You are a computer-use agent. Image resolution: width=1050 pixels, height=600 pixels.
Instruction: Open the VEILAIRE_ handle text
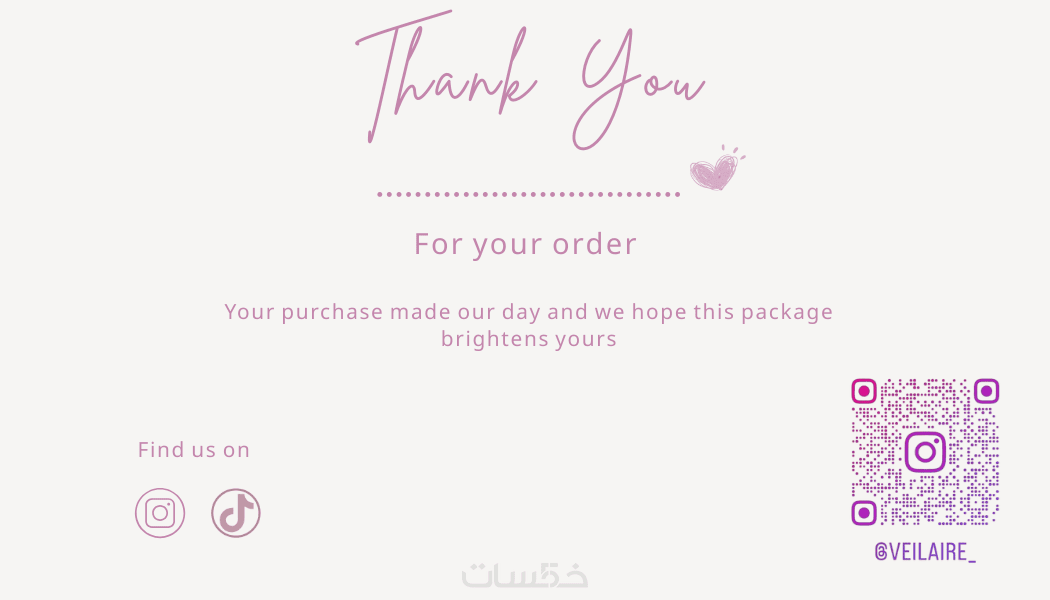933,552
